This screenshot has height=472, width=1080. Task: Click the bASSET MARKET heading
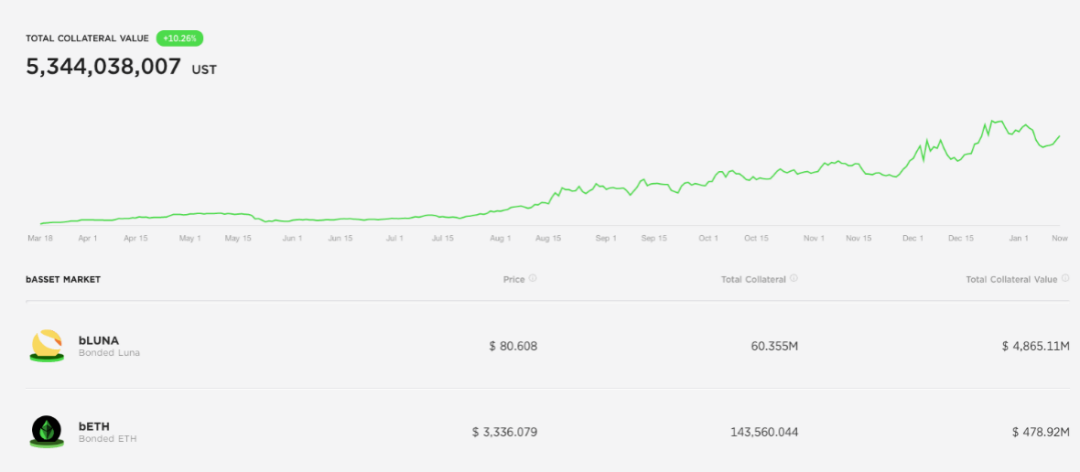(63, 280)
